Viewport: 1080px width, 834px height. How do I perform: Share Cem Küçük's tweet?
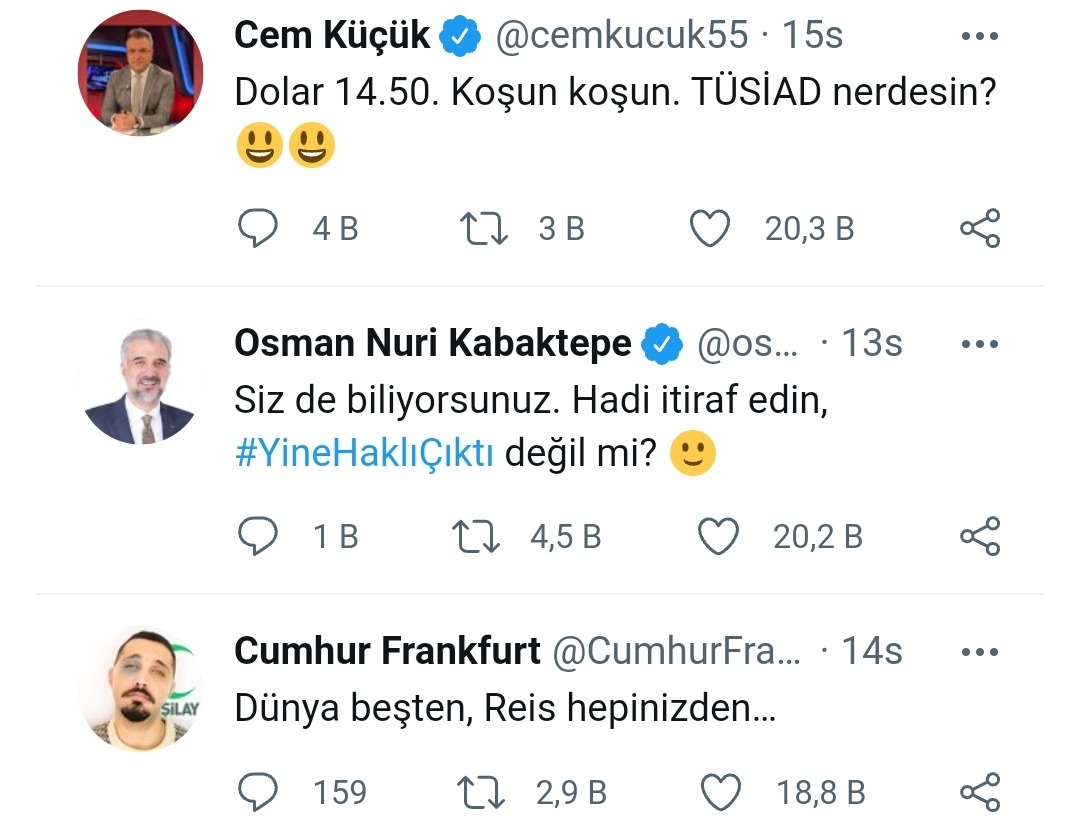(980, 229)
